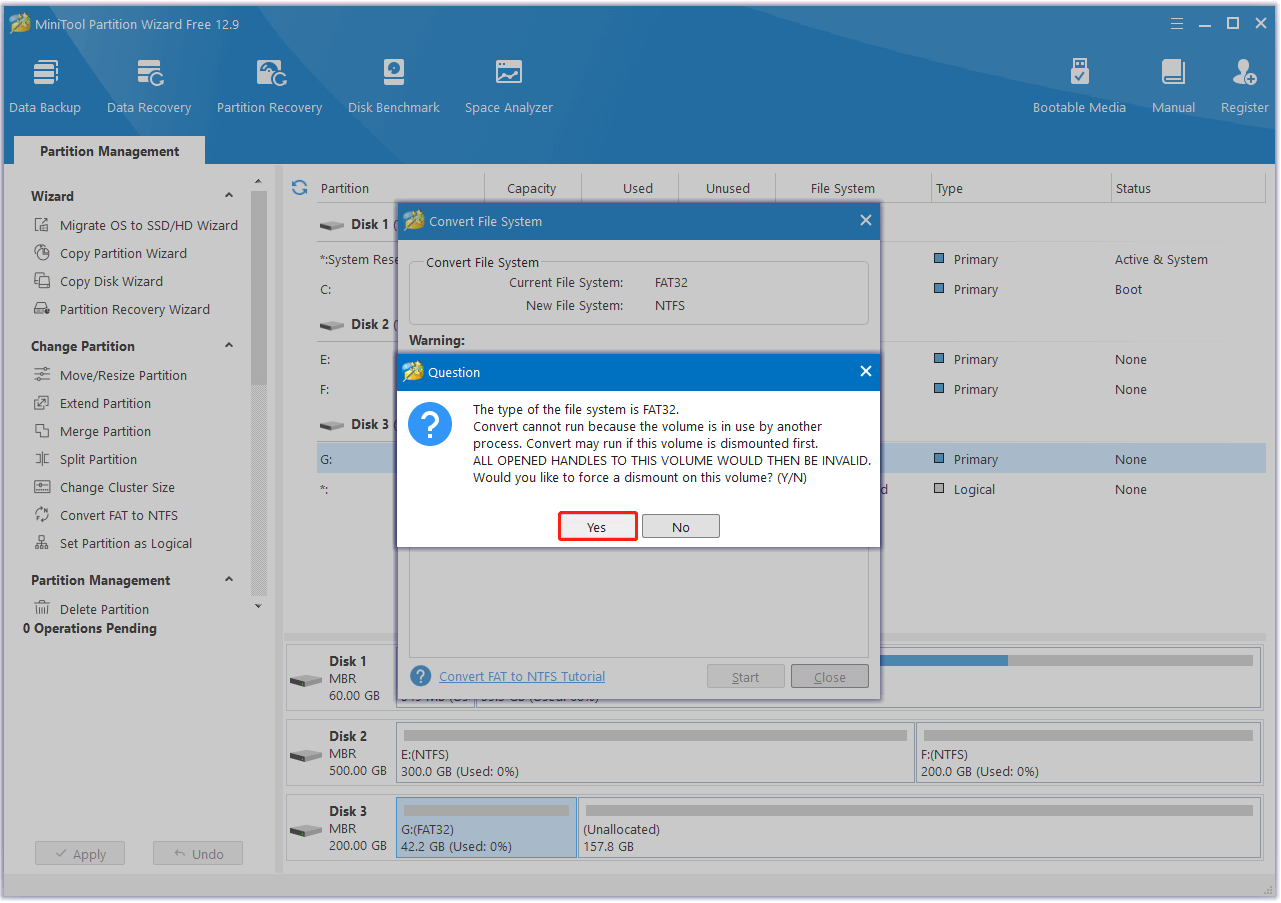This screenshot has width=1281, height=903.
Task: Click the Disk 3 drive icon in disk map
Action: click(x=306, y=830)
